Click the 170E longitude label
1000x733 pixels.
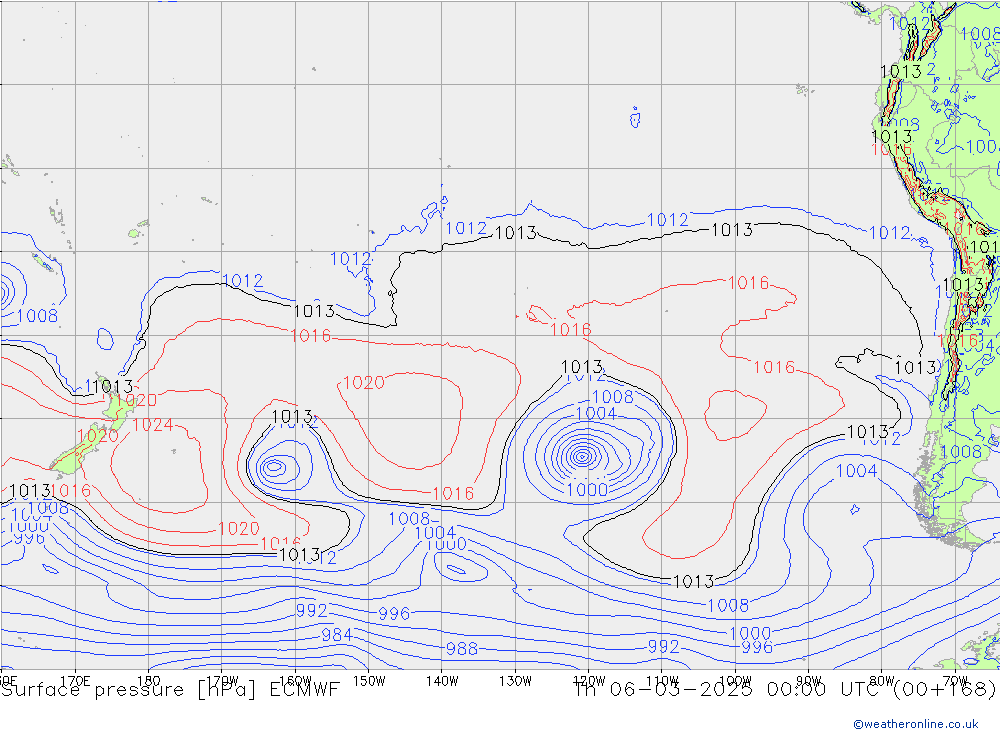(x=75, y=681)
